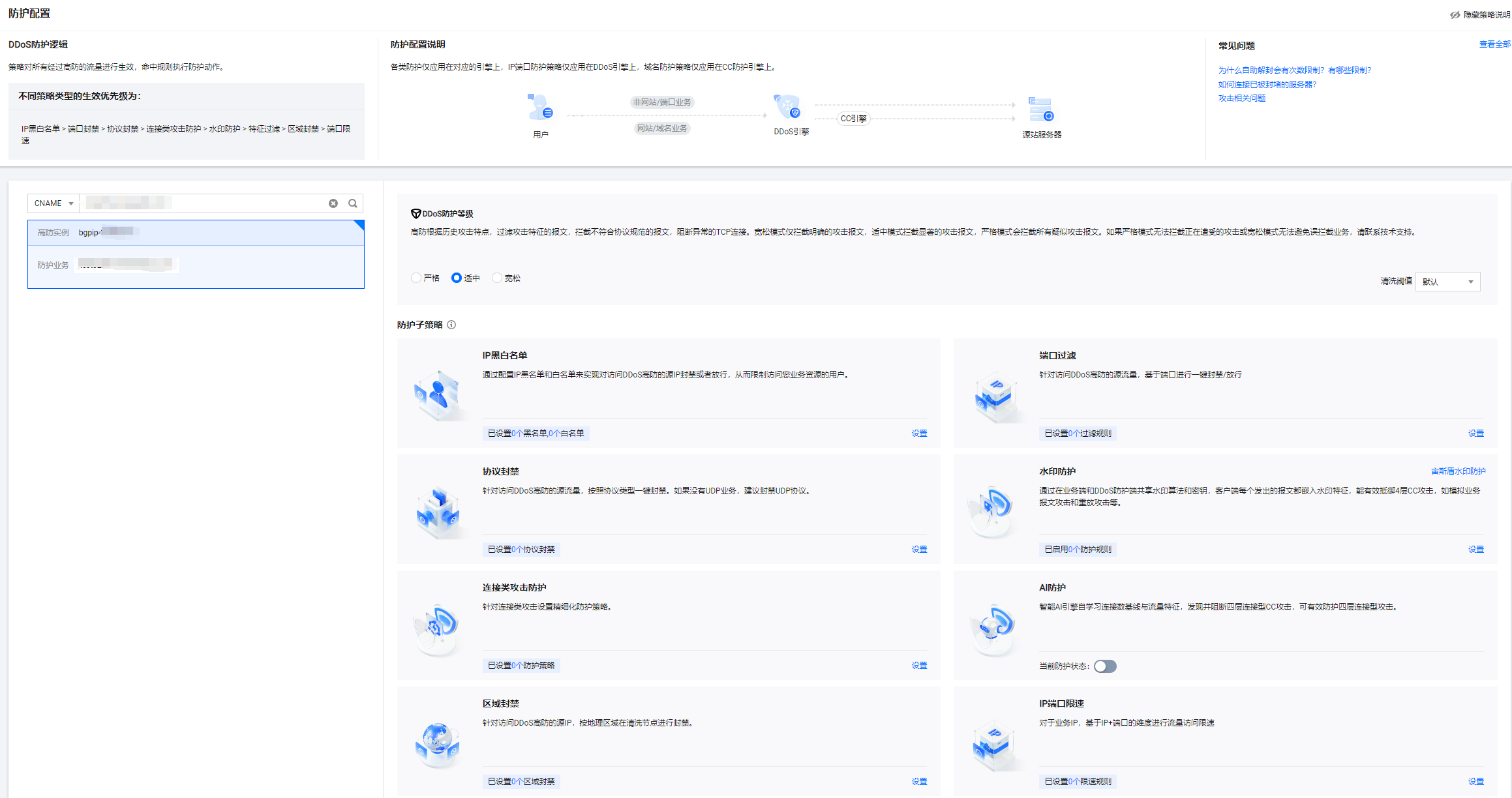Viewport: 1512px width, 798px height.
Task: Click the search magnifier icon
Action: [x=353, y=203]
